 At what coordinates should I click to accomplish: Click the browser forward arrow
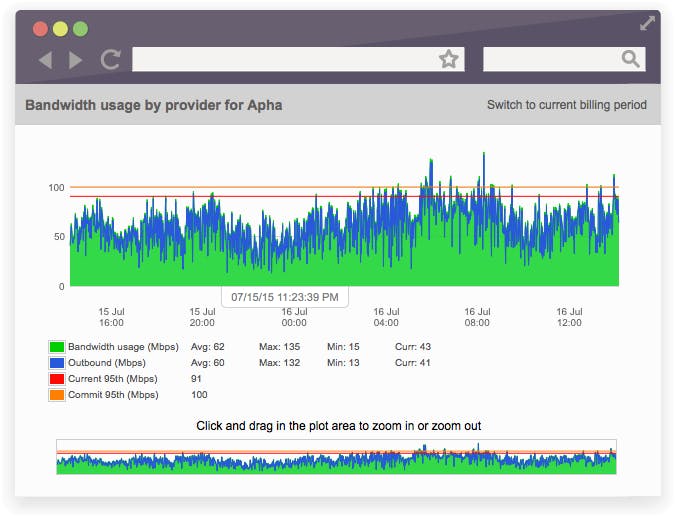click(x=76, y=60)
